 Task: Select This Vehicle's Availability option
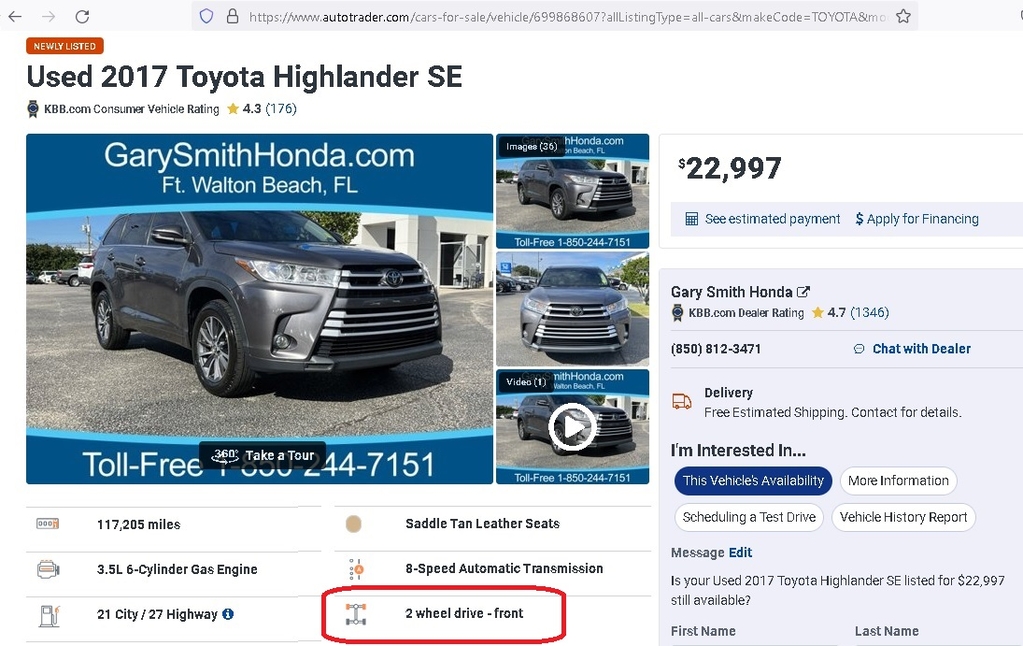753,481
